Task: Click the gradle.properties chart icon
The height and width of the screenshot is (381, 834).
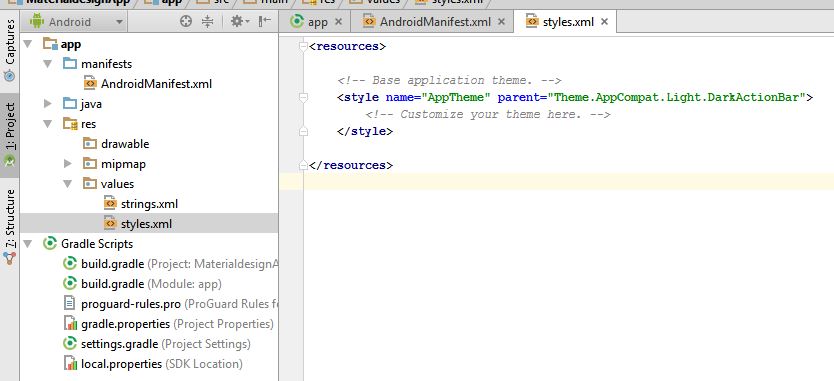Action: click(x=70, y=324)
